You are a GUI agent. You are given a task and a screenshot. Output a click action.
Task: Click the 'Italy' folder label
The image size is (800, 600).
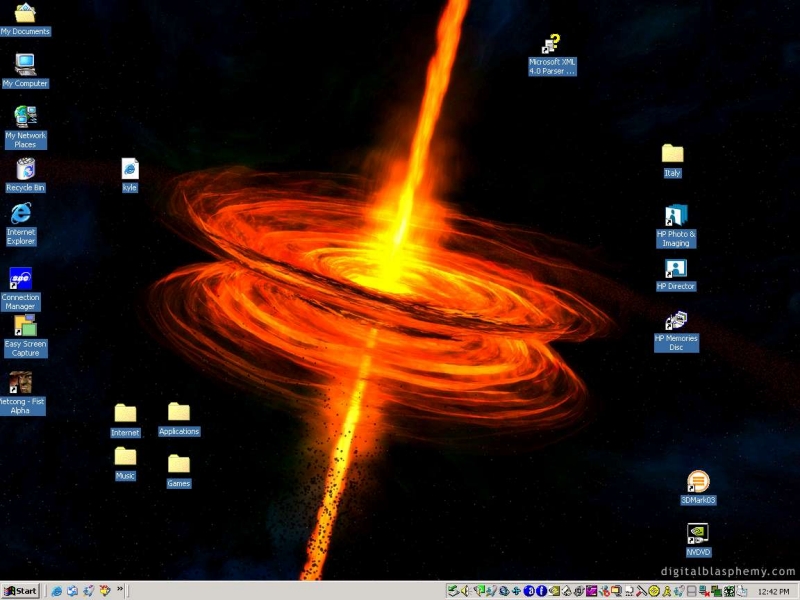[672, 173]
